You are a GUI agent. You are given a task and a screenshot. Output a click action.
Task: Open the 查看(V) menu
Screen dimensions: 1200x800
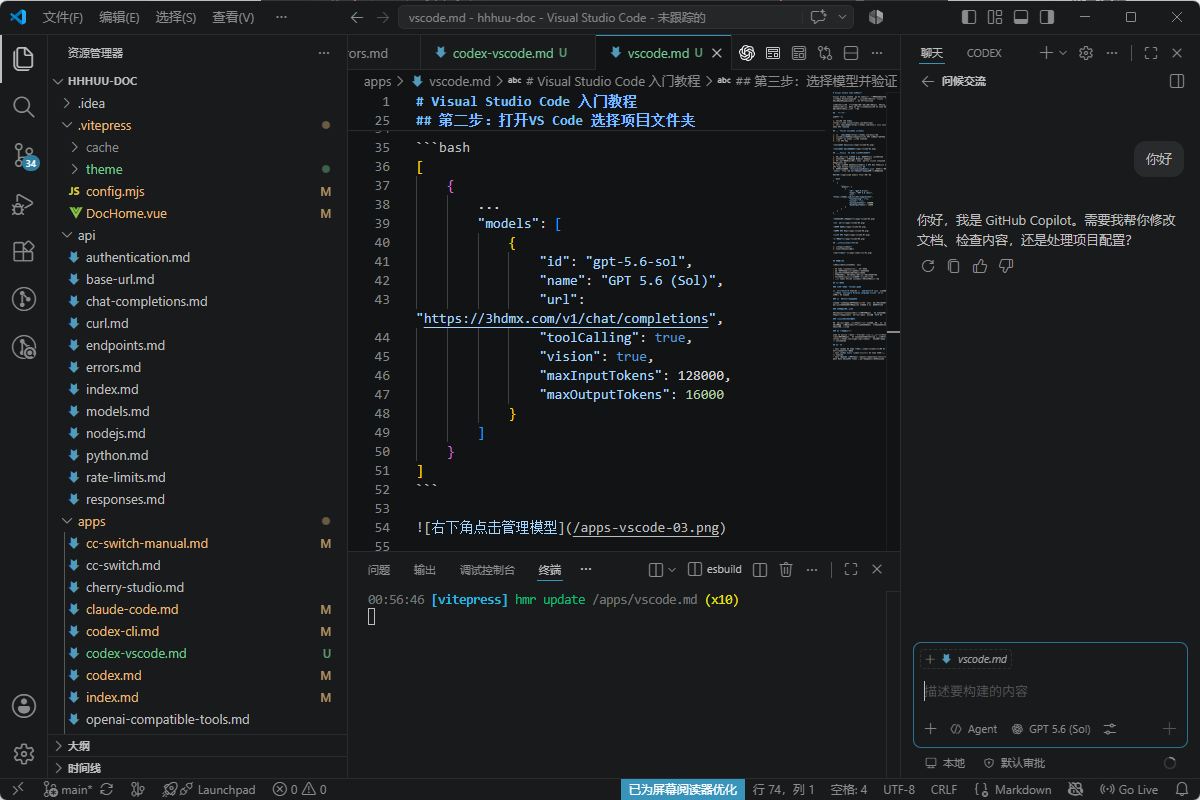(x=233, y=17)
